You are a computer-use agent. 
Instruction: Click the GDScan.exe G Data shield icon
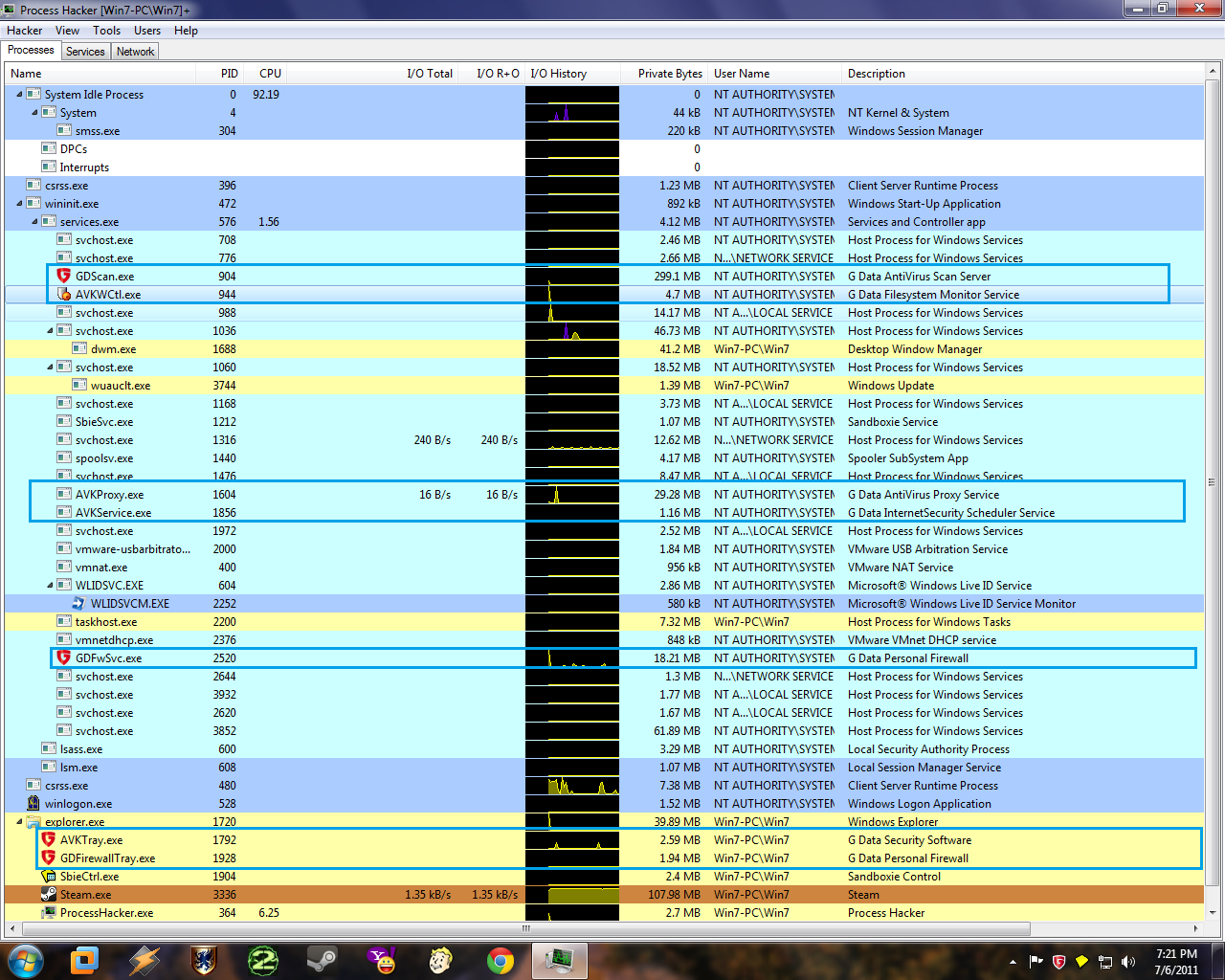click(64, 276)
